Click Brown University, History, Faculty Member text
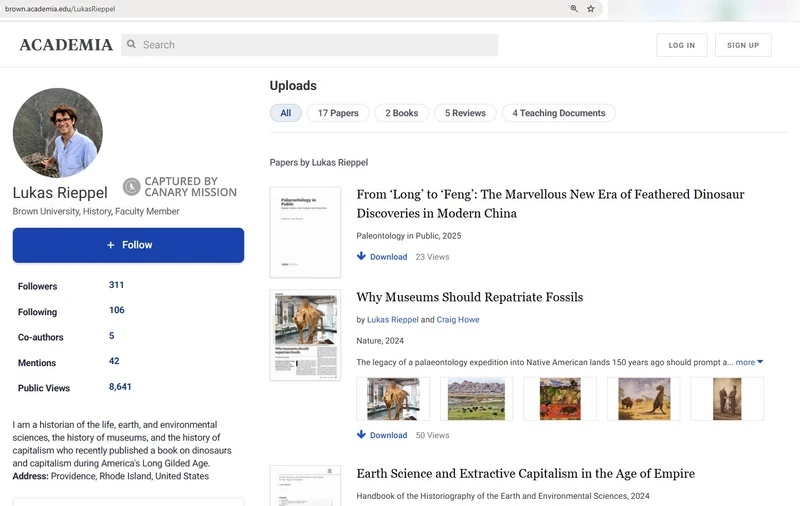This screenshot has height=506, width=800. click(96, 211)
